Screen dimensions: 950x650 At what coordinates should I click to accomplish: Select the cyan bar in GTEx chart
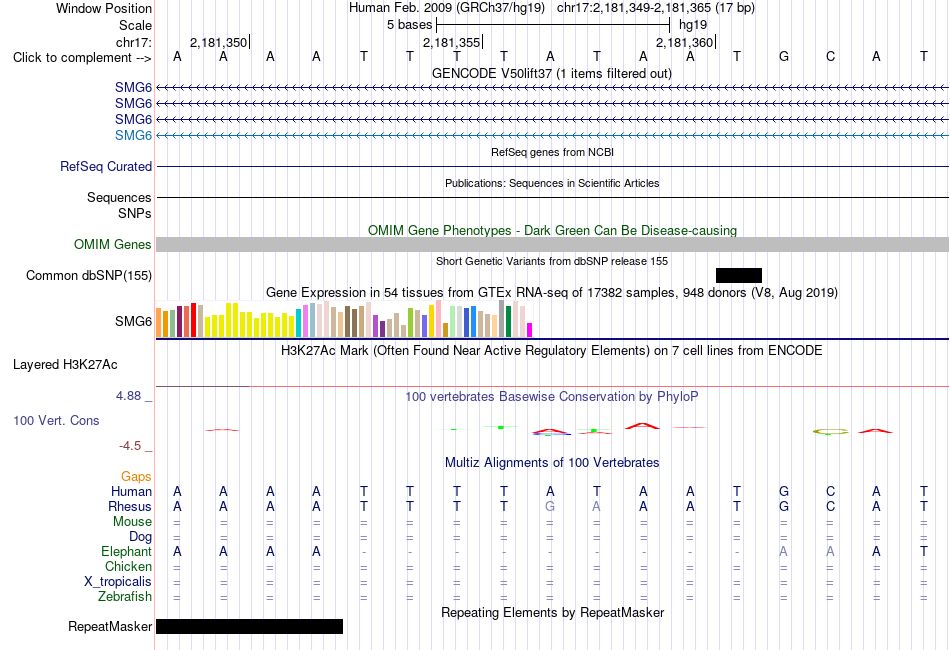click(298, 323)
